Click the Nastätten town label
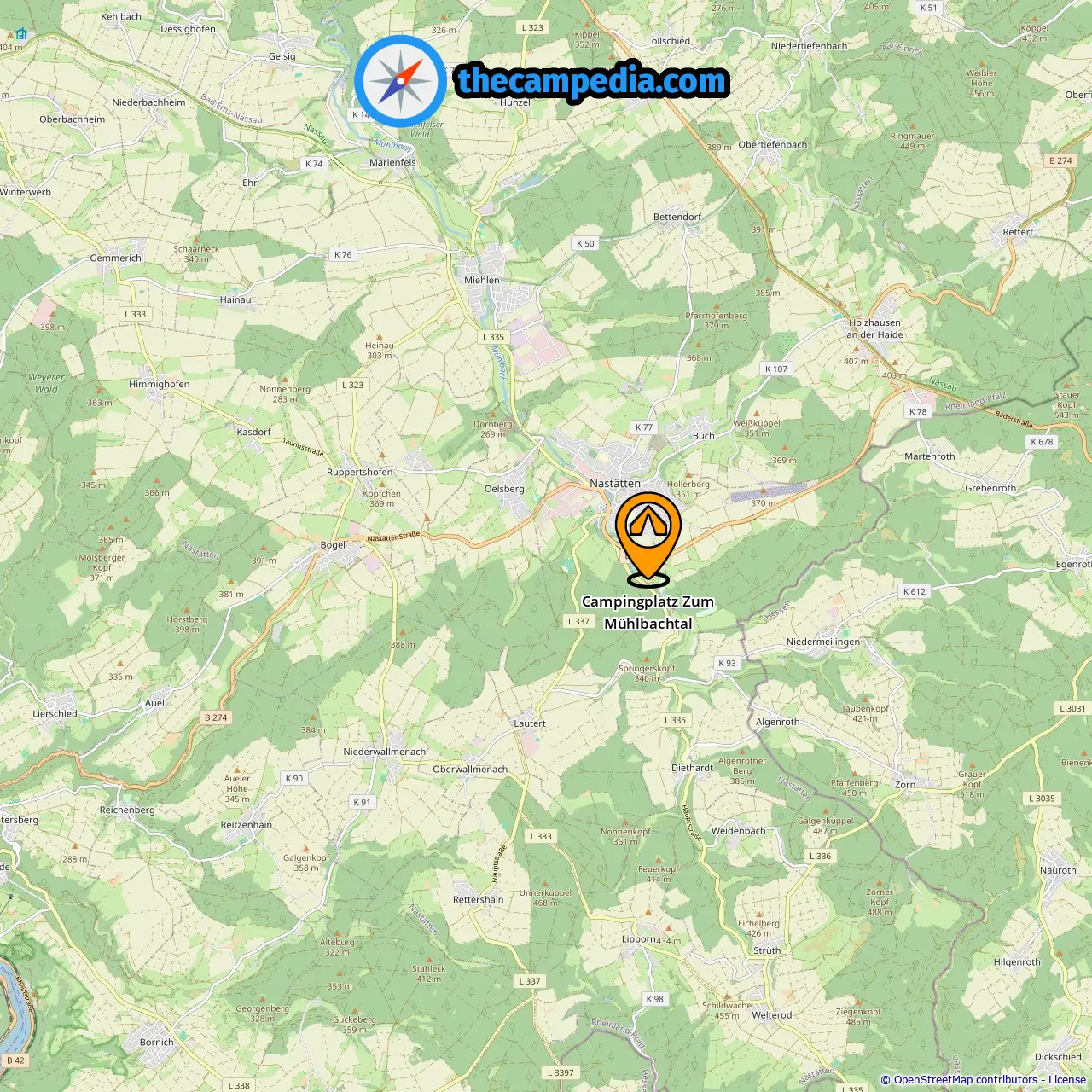Viewport: 1092px width, 1092px height. click(615, 483)
